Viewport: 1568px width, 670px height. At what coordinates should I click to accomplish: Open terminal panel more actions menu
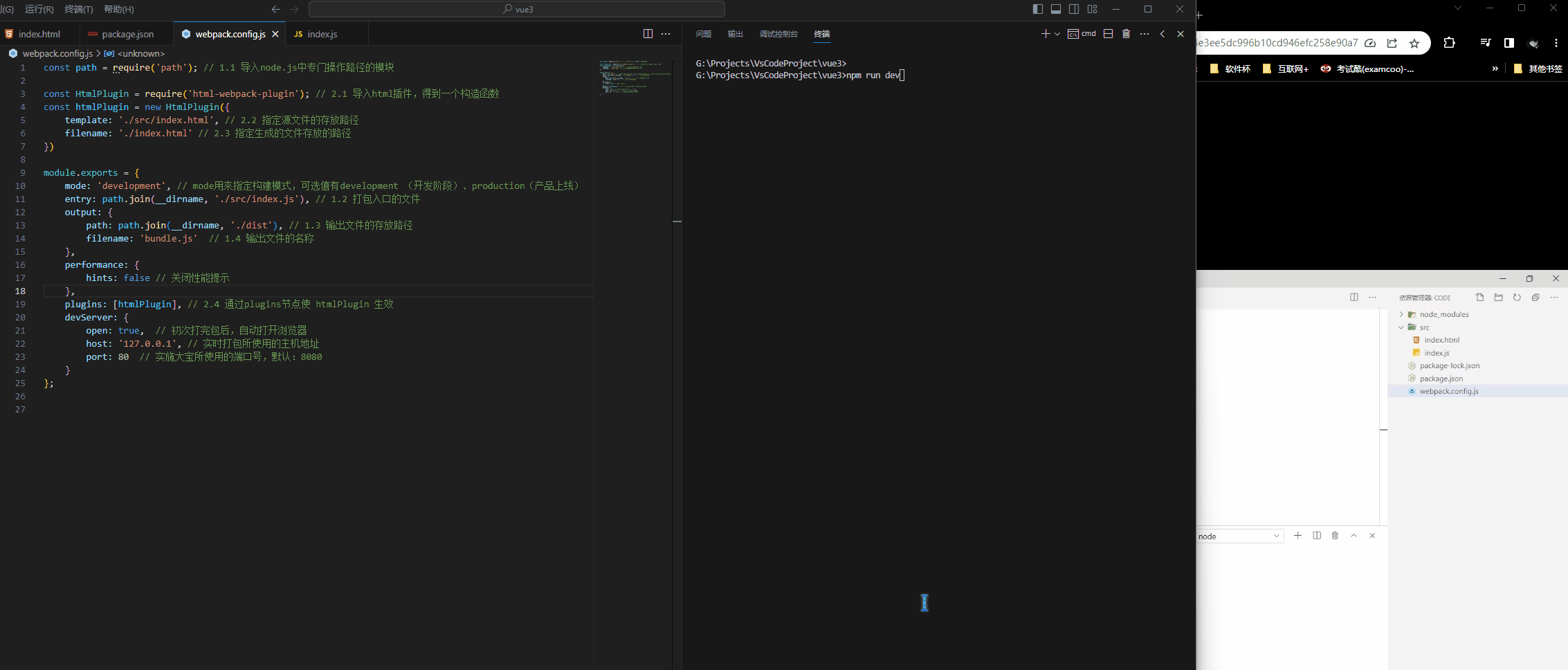coord(1145,34)
